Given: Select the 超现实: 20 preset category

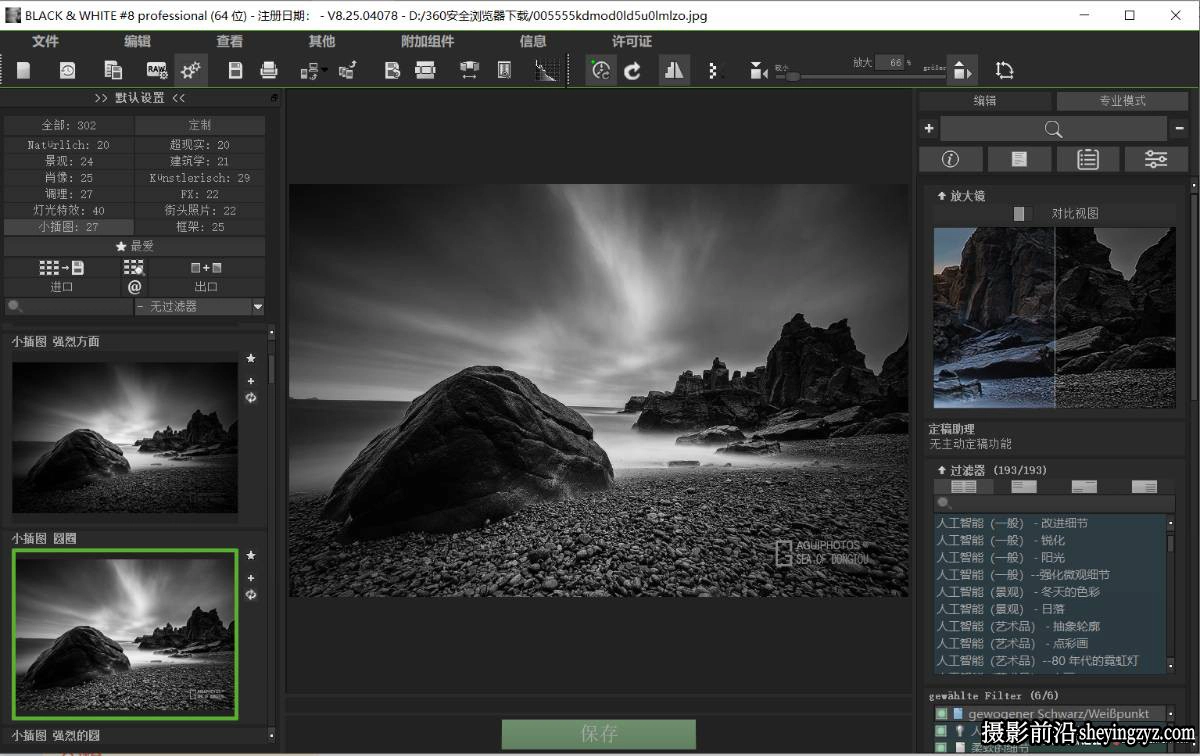Looking at the screenshot, I should click(x=200, y=145).
